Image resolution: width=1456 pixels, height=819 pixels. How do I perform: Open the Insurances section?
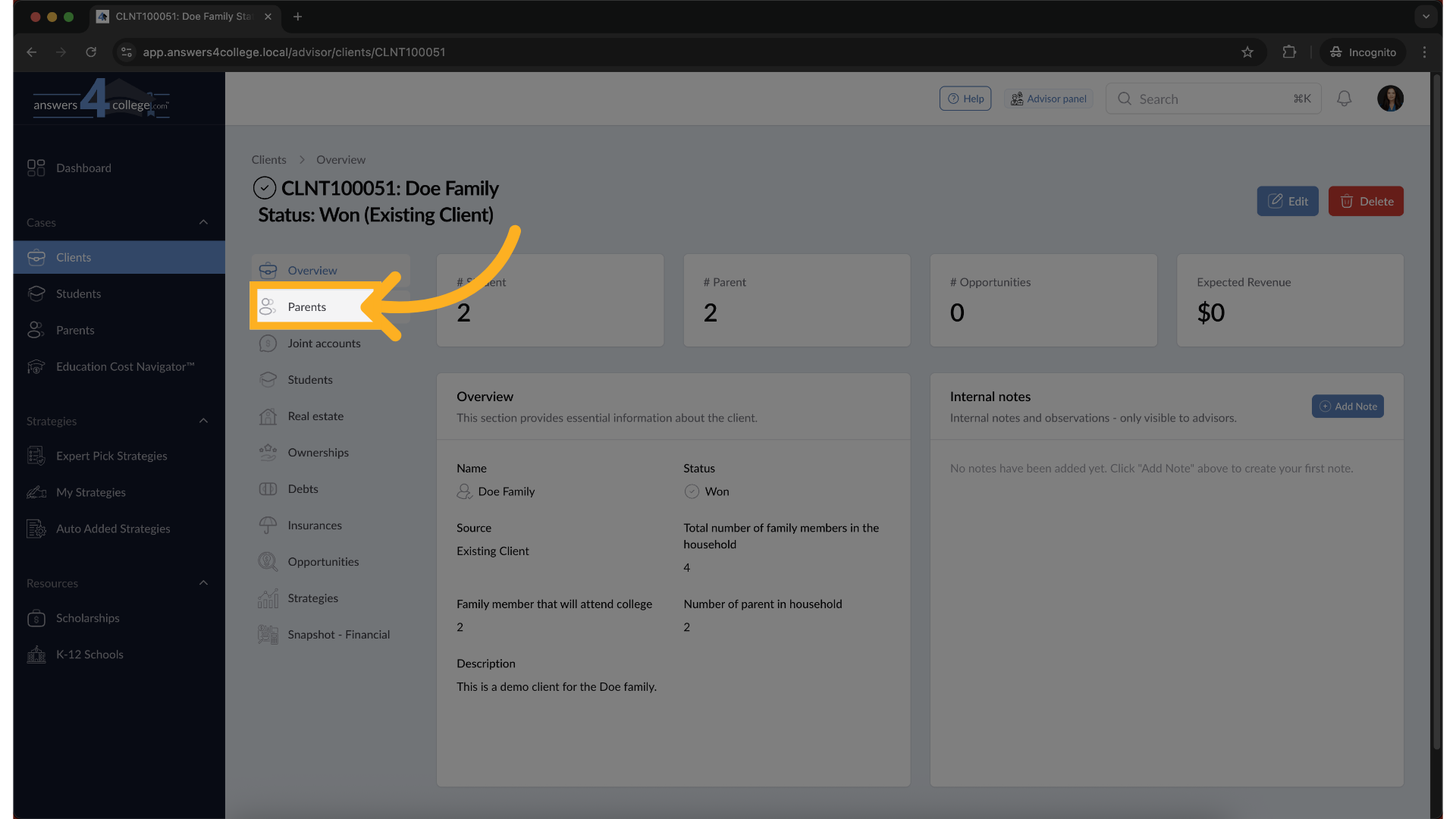coord(314,525)
